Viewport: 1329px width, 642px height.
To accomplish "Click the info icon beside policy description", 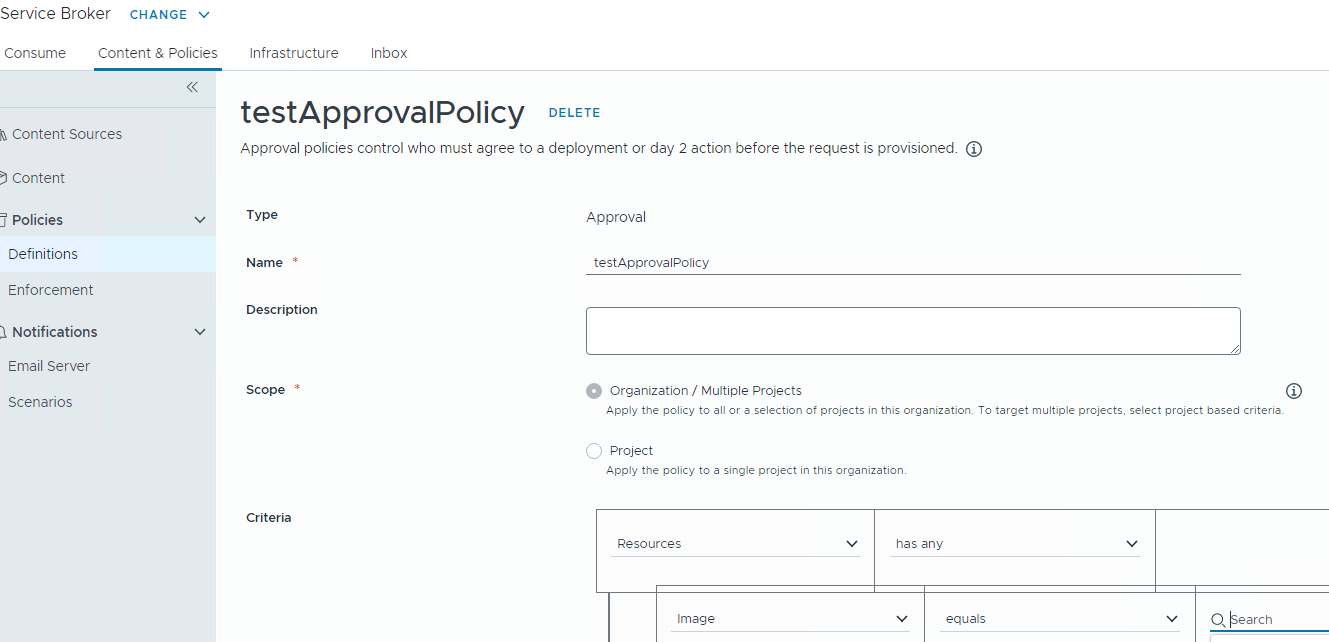I will 974,149.
